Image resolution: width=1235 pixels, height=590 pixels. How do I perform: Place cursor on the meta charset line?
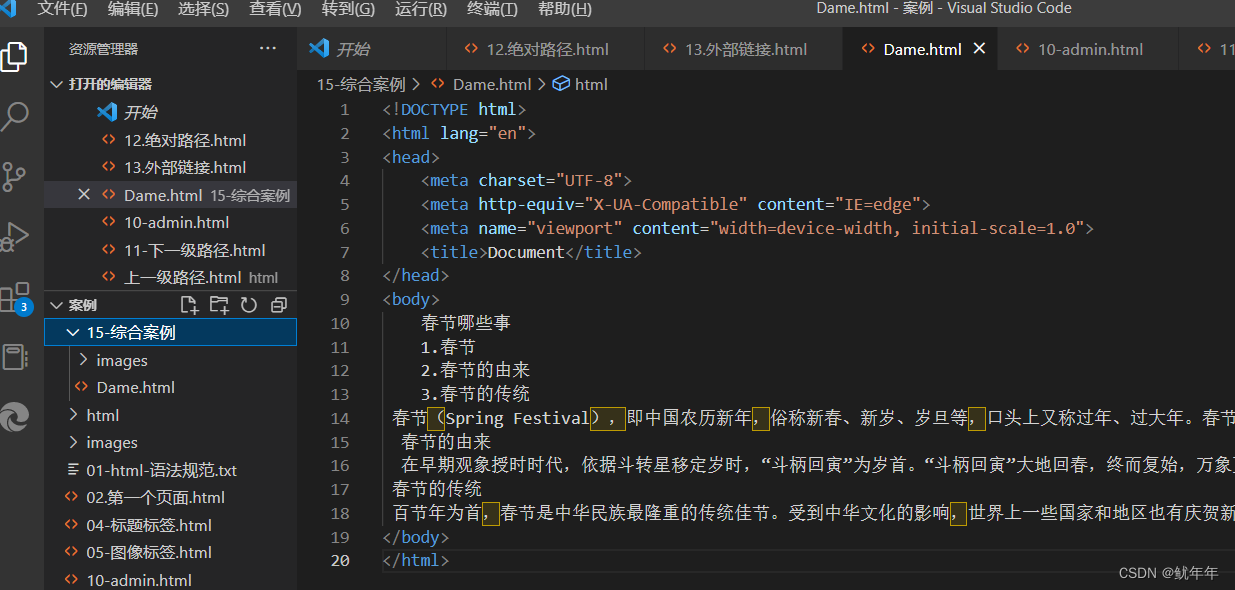(527, 181)
